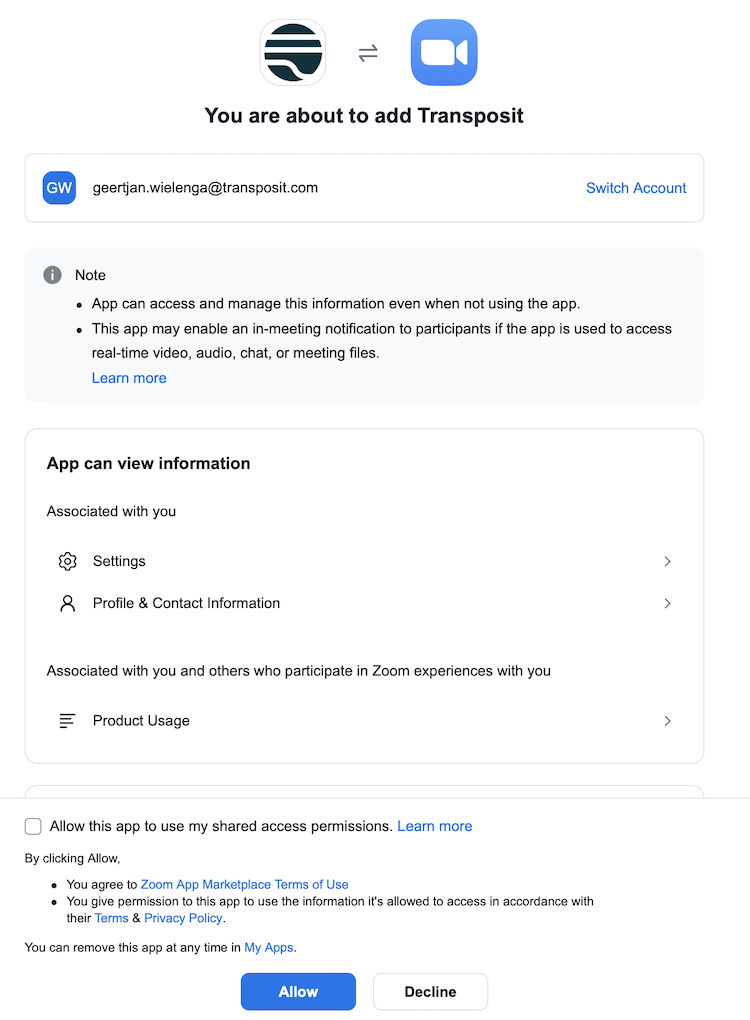Go to My Apps link
Screen dimensions: 750x1020
269,947
